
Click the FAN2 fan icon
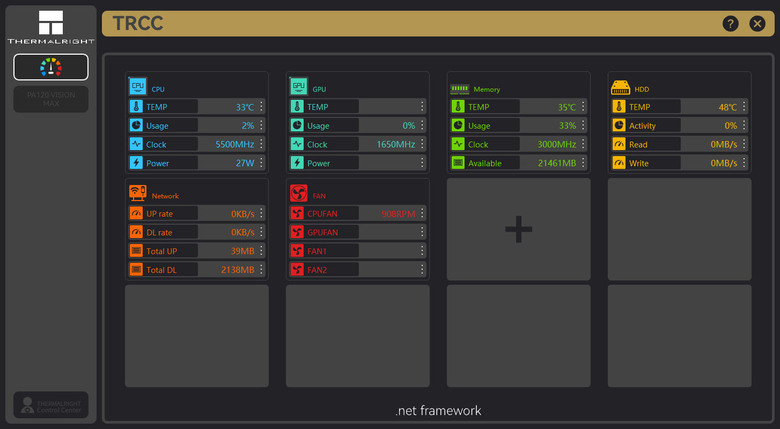click(x=297, y=270)
